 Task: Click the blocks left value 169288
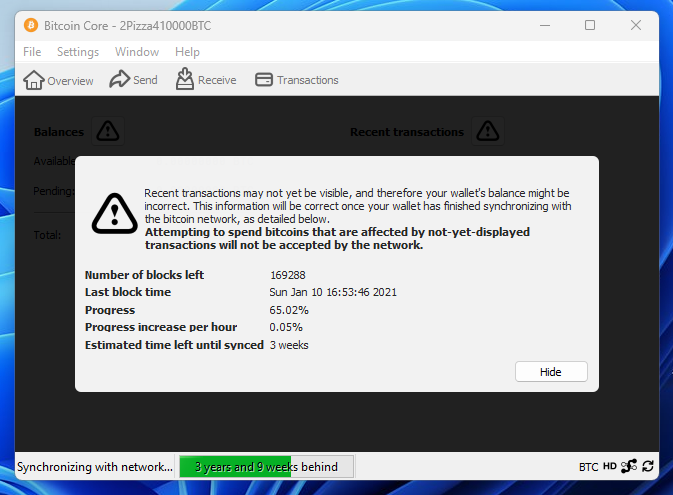(x=288, y=275)
